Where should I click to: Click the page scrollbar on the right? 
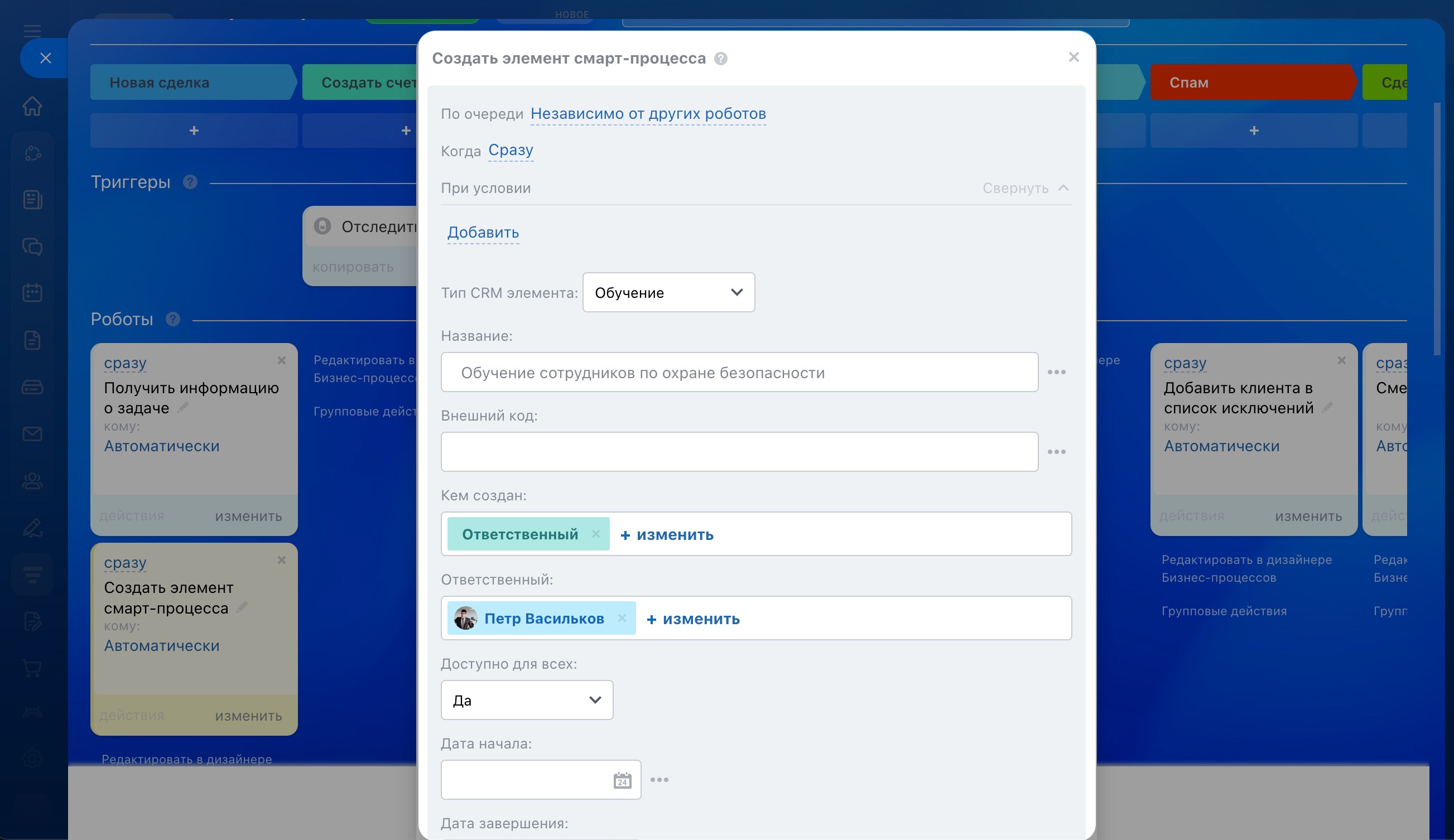tap(1437, 229)
